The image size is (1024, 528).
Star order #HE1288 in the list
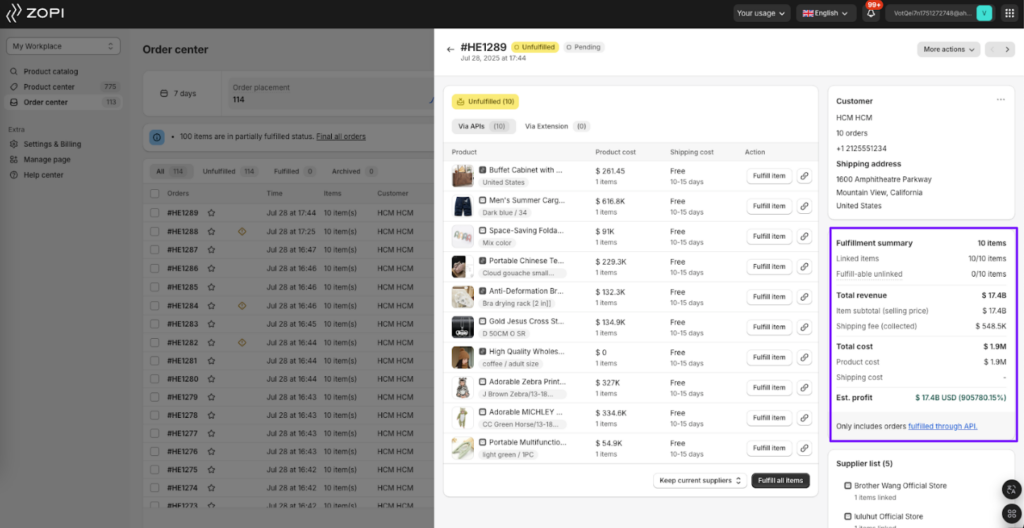point(212,231)
